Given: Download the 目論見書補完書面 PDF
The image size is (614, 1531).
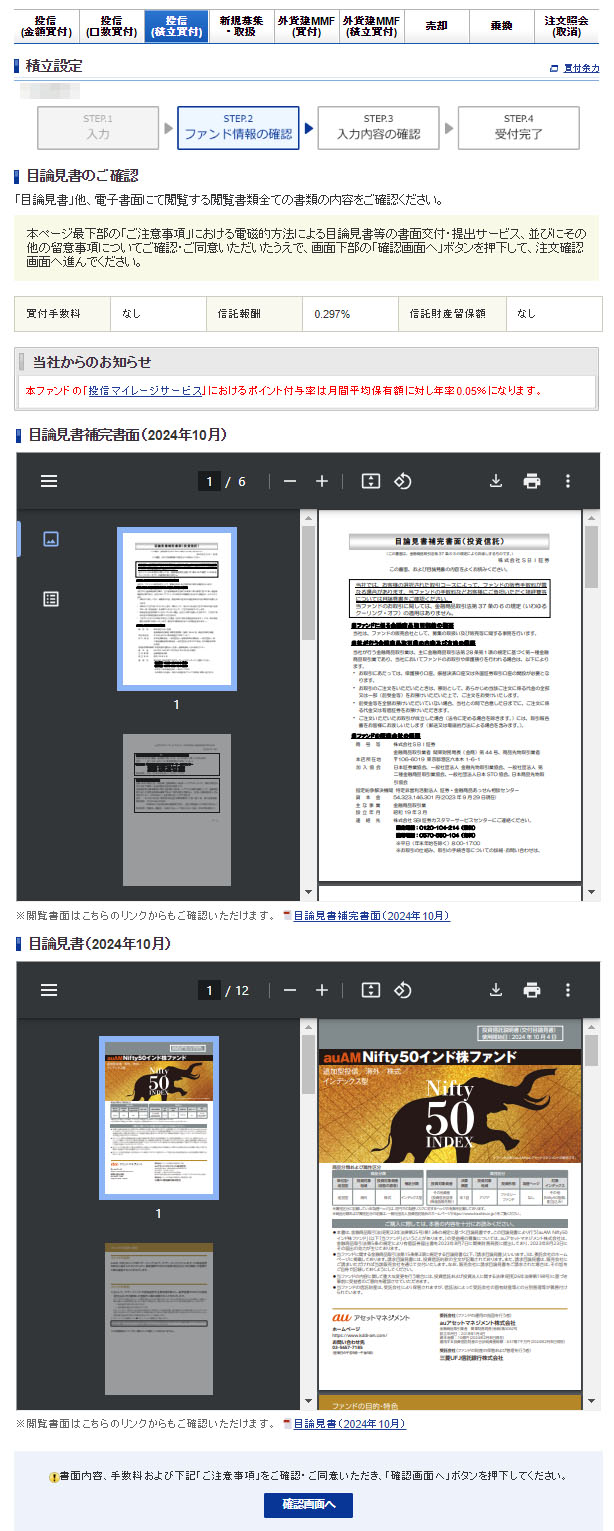Looking at the screenshot, I should pos(495,481).
